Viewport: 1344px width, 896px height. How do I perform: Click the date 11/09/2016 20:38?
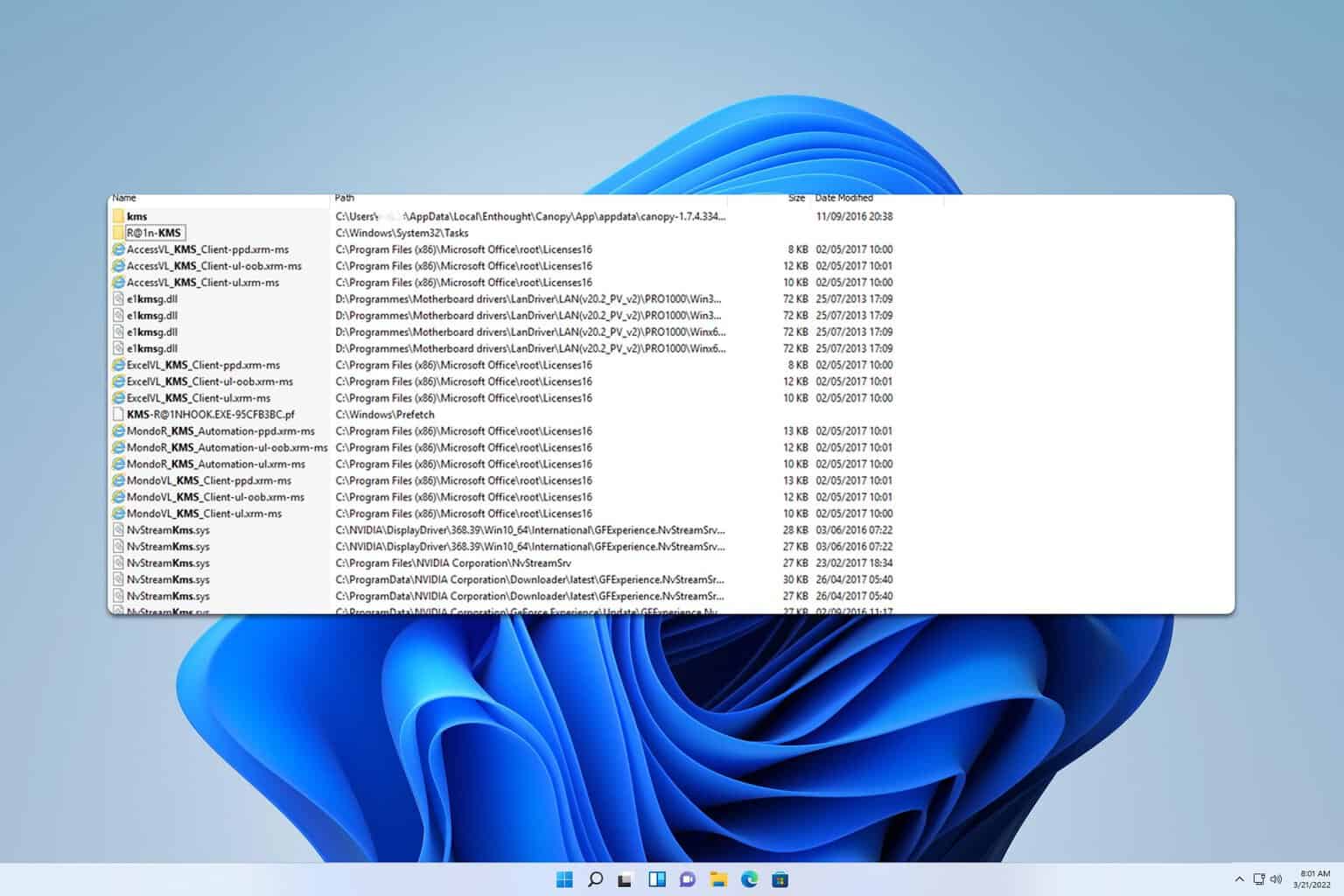click(x=854, y=216)
